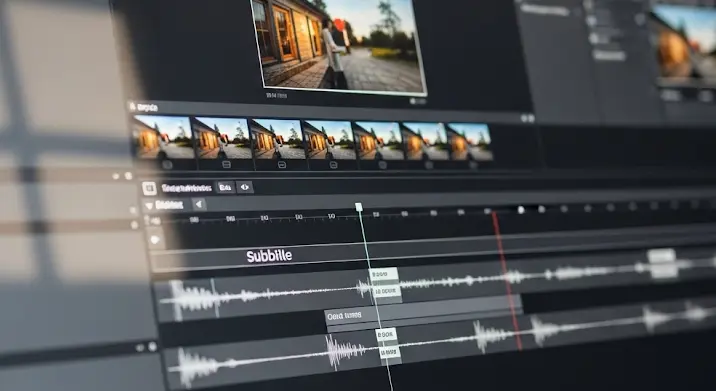Click the left-pointing arrow button above the ruler
Screen dimensions: 716x391
coord(199,205)
